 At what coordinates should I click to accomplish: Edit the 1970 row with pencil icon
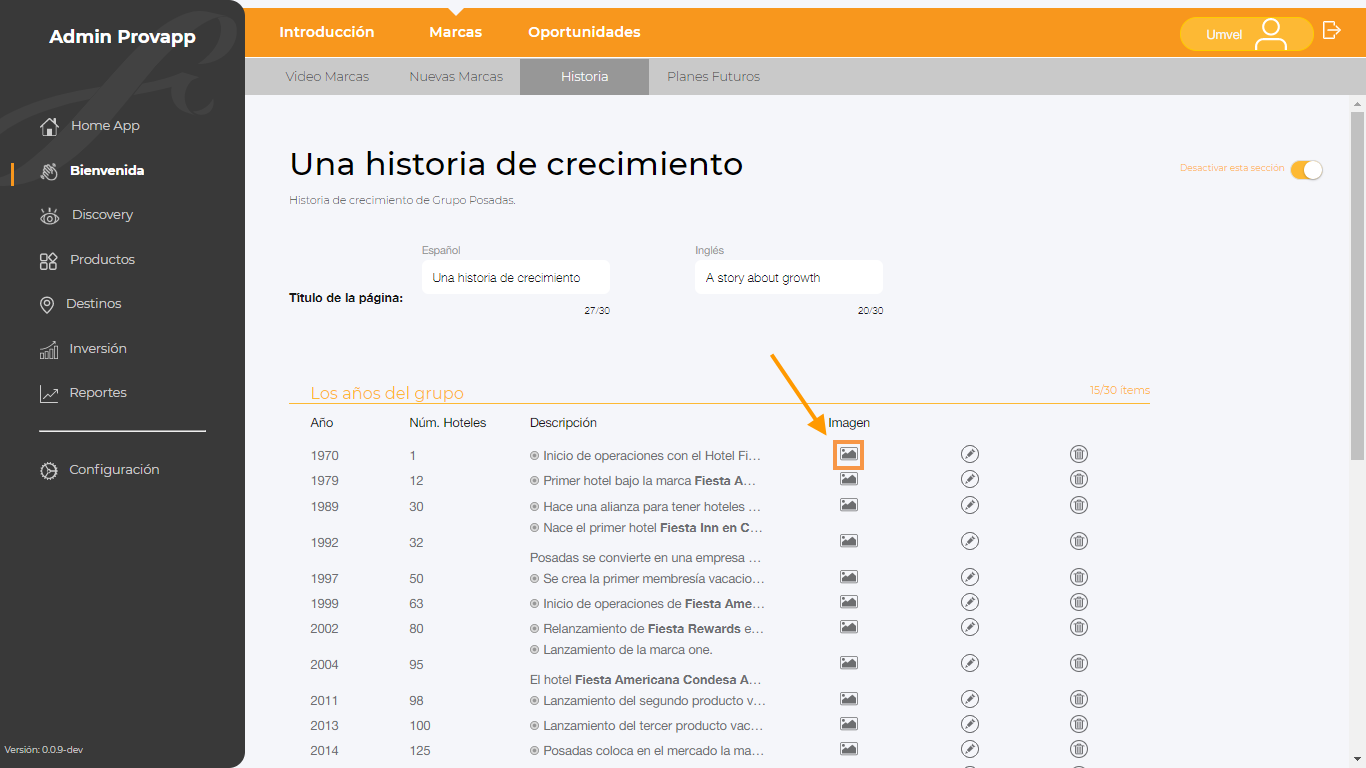coord(969,454)
